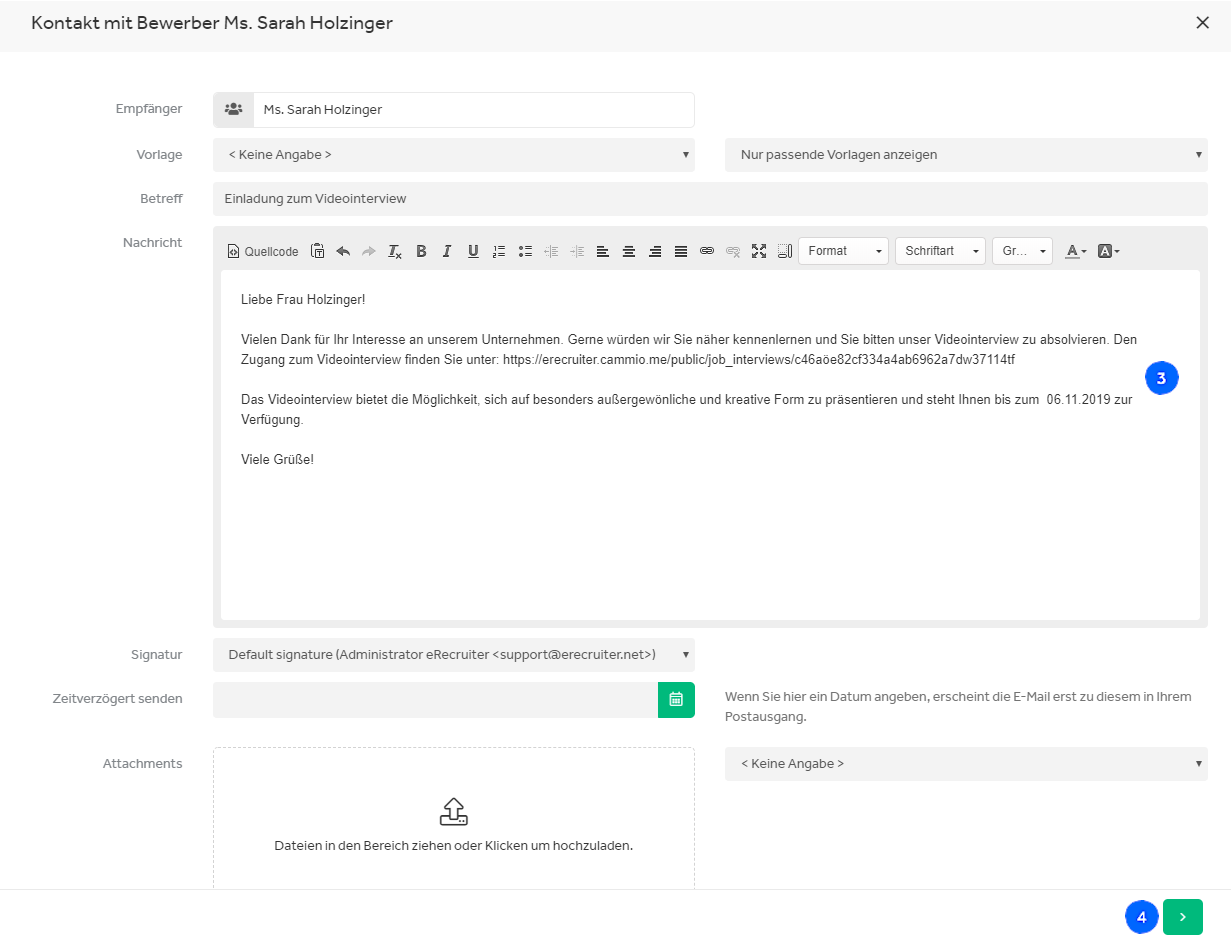The width and height of the screenshot is (1231, 941).
Task: Click the Zeitverzögert senden date field
Action: 435,699
